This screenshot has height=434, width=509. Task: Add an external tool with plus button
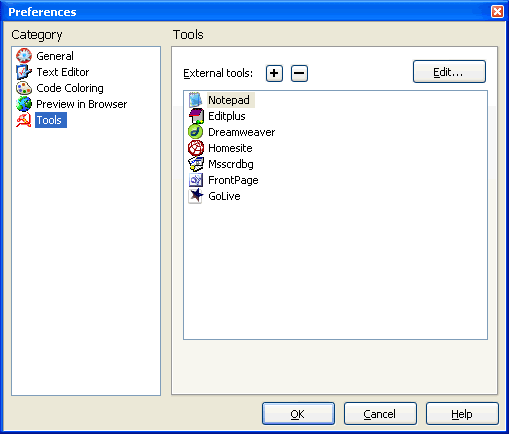coord(274,73)
